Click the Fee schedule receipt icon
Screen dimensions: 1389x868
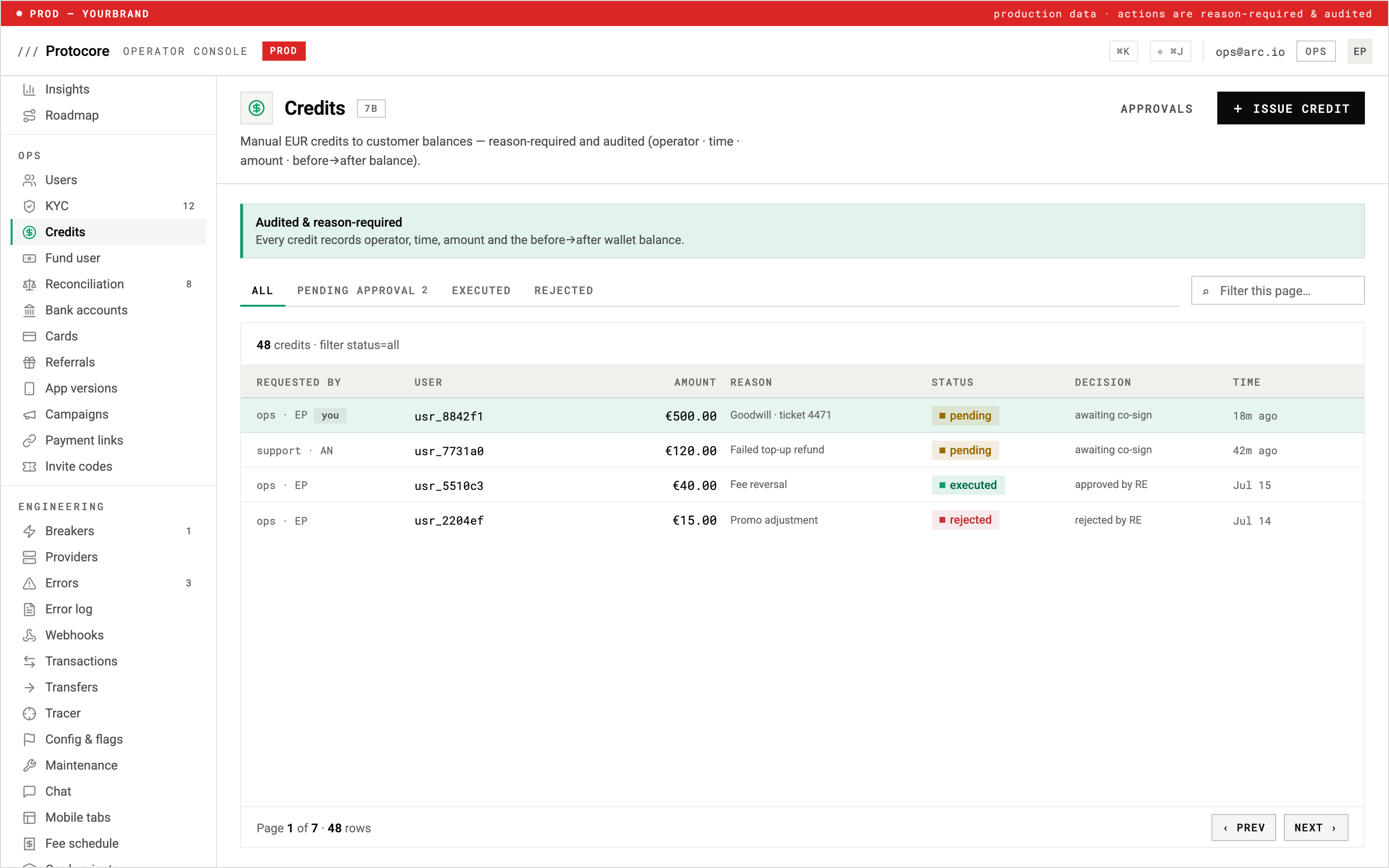(29, 843)
